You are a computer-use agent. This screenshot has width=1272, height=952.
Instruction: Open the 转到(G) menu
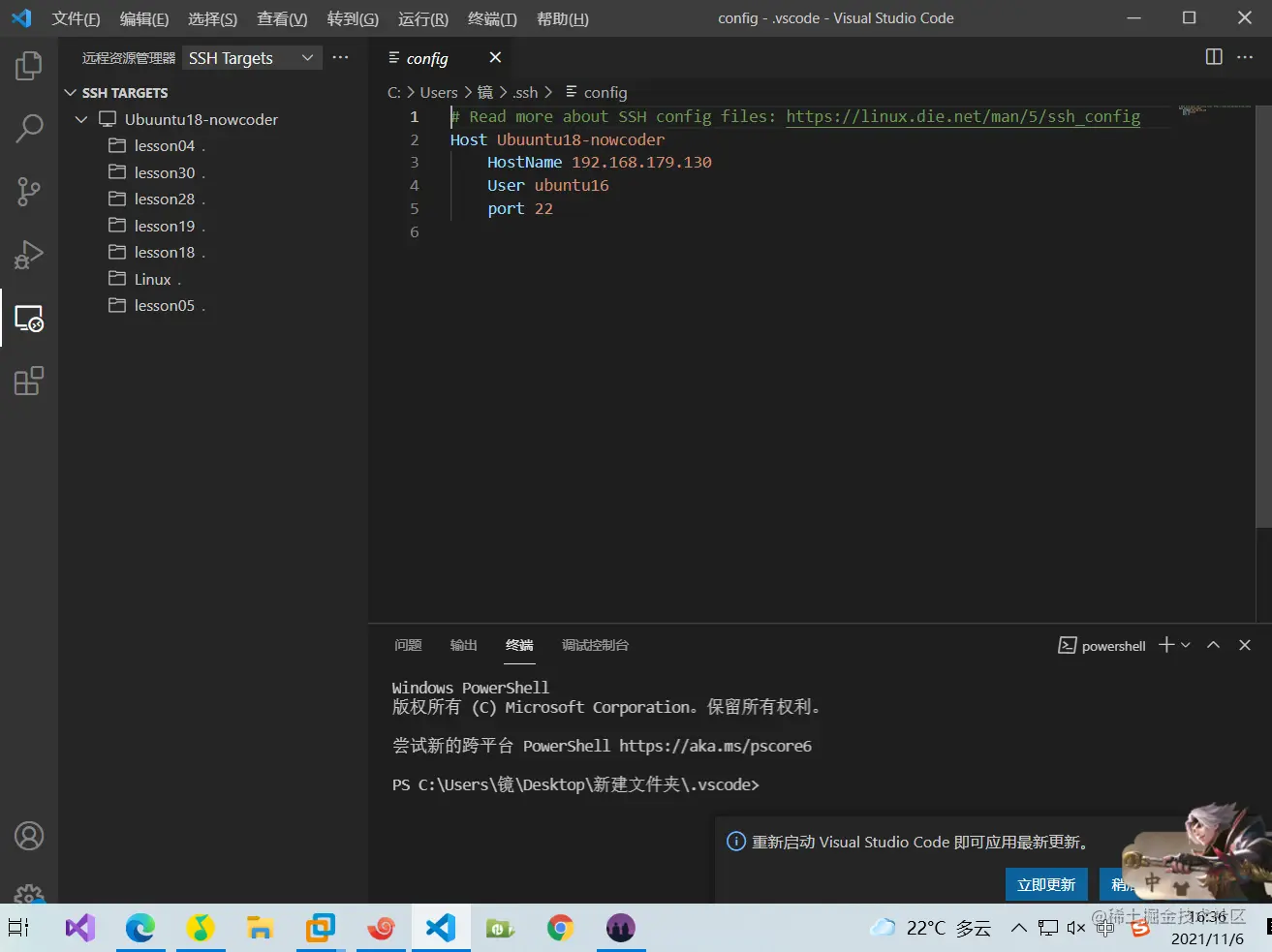(353, 18)
